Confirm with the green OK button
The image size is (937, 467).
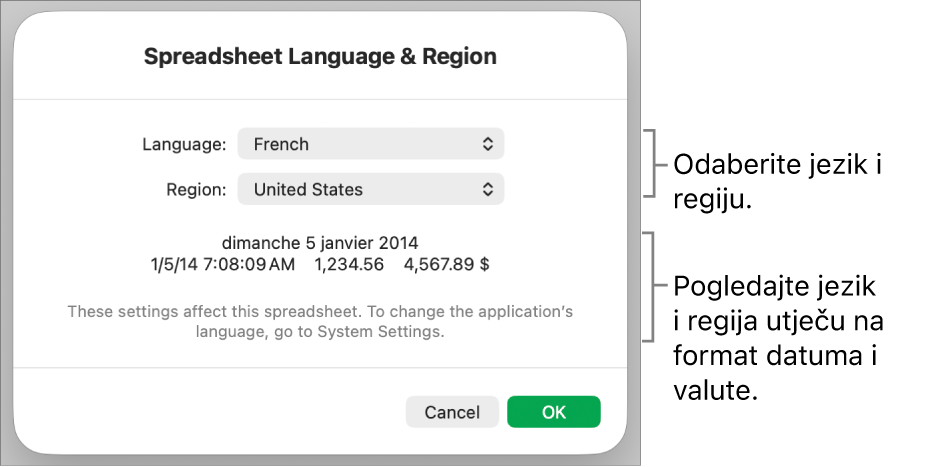pyautogui.click(x=553, y=412)
